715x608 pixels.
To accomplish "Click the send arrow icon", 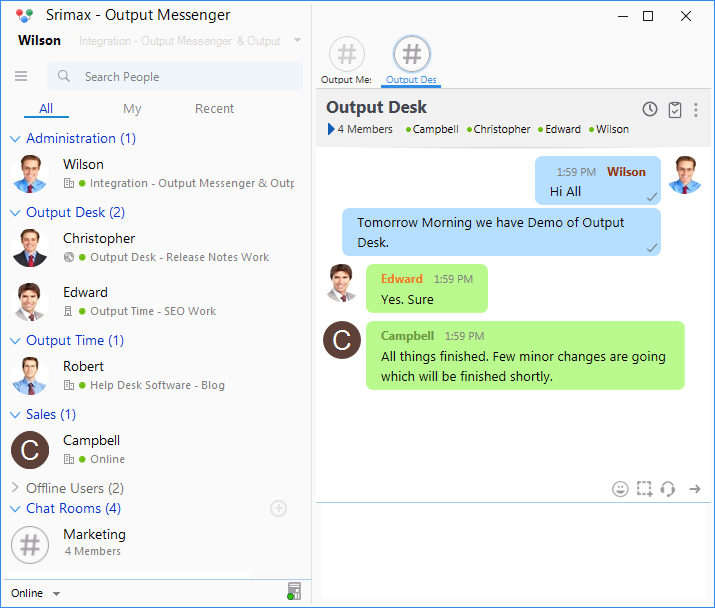I will click(x=695, y=489).
